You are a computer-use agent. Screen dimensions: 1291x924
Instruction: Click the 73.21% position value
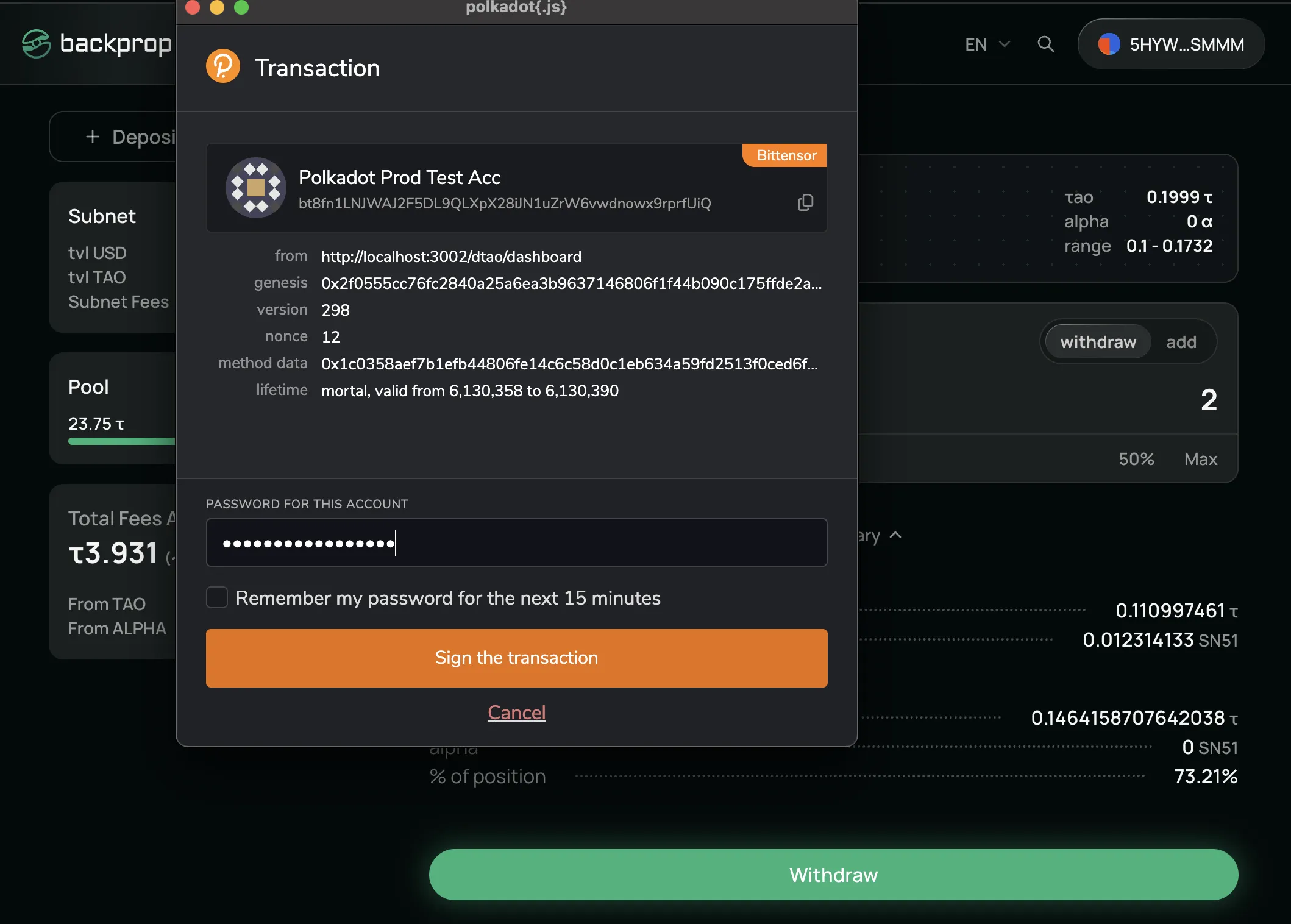(x=1206, y=777)
